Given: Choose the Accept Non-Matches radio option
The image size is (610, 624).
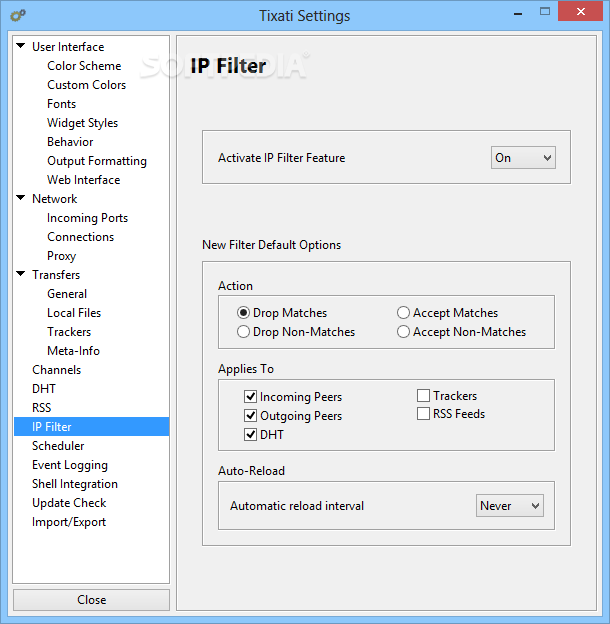Looking at the screenshot, I should (x=403, y=332).
